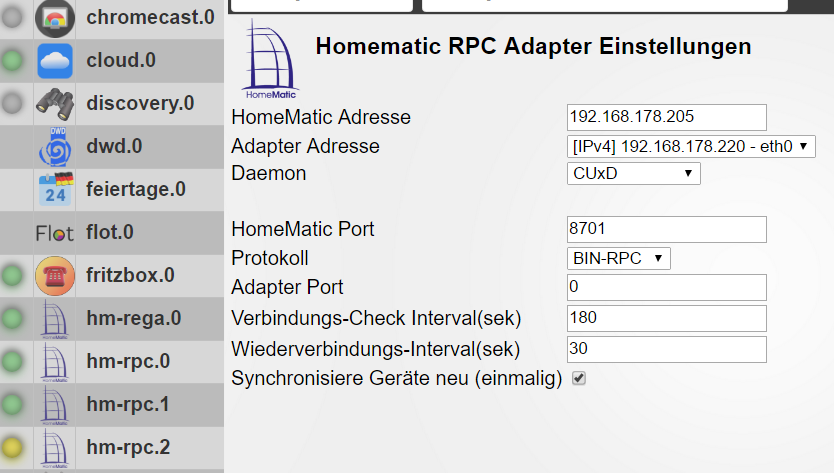Select hm-rpc.0 in the adapter list
Screen dimensions: 834x473
[x=128, y=362]
